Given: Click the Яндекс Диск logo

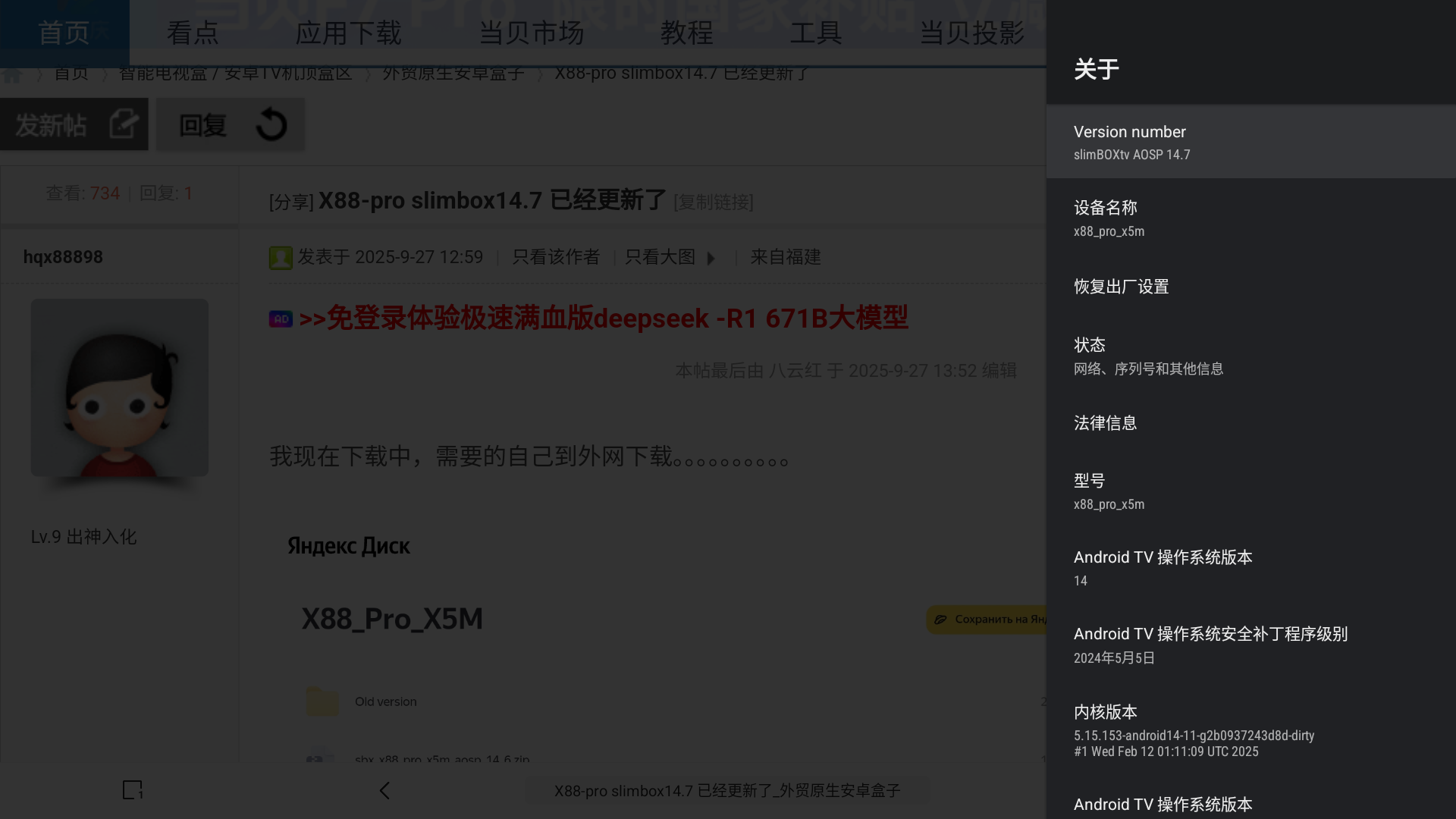Looking at the screenshot, I should [349, 546].
